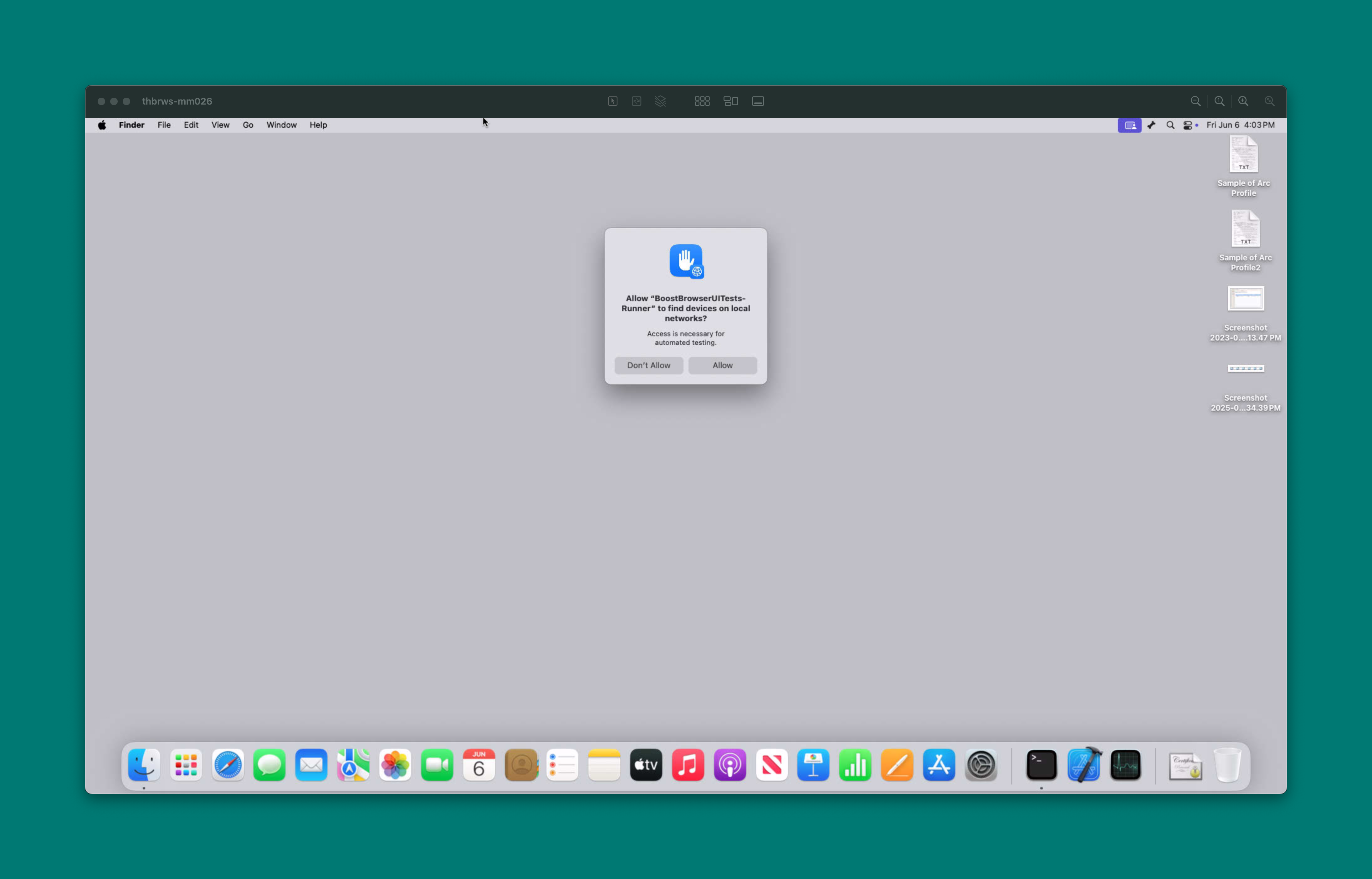Viewport: 1372px width, 879px height.
Task: Open the File menu
Action: click(164, 125)
